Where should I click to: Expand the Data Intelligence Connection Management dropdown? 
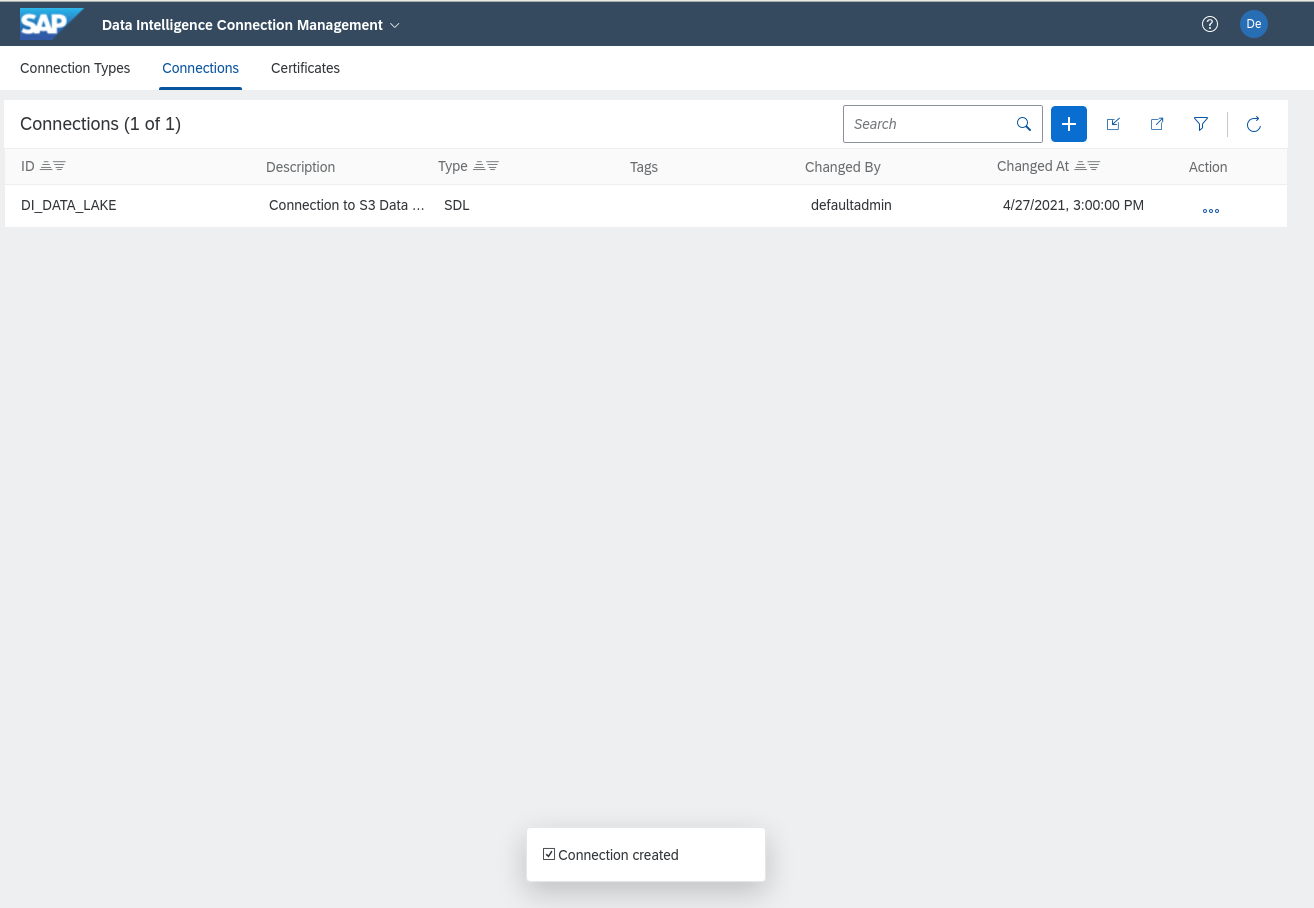click(395, 25)
